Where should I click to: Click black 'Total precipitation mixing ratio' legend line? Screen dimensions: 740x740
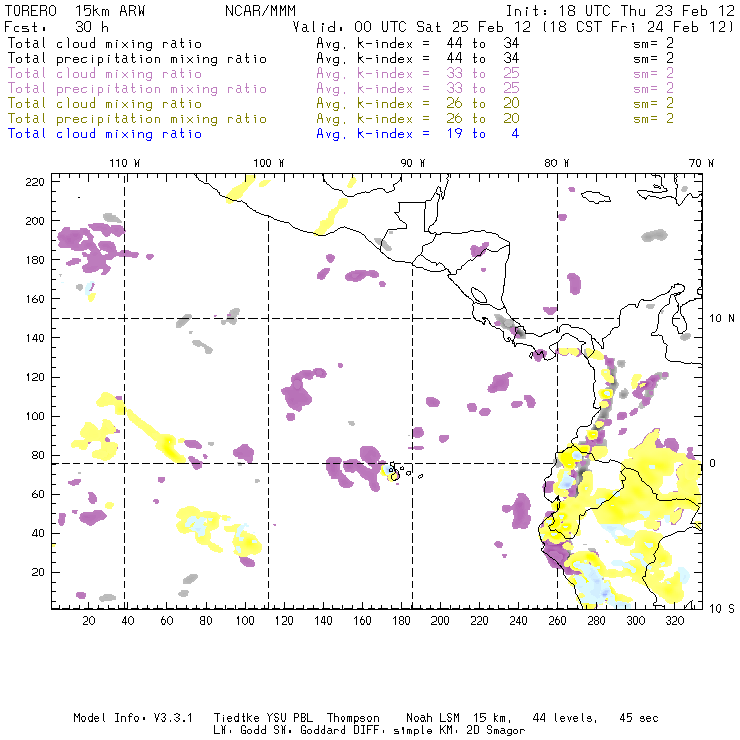coord(137,59)
